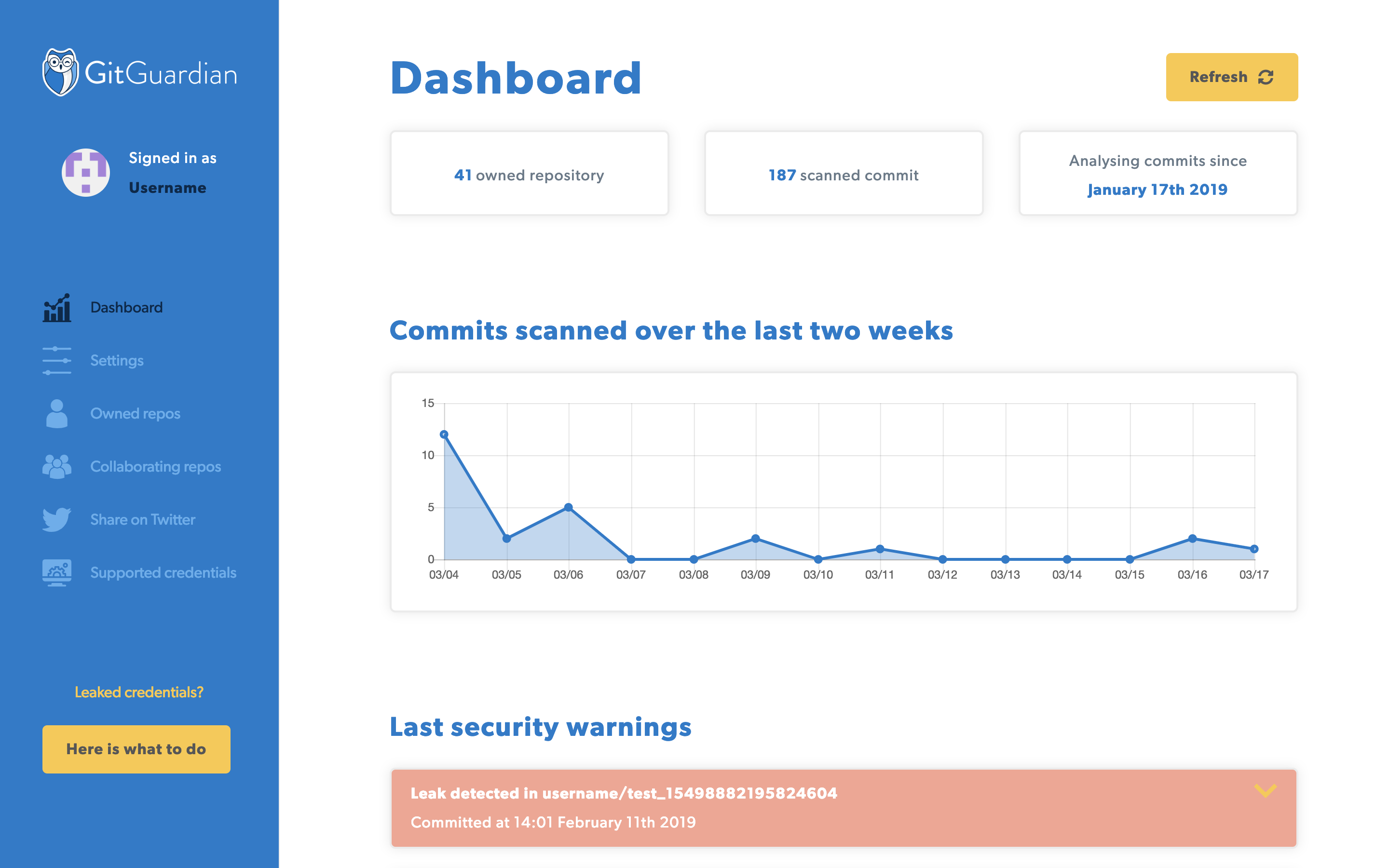
Task: Click the refresh arrows icon
Action: (1266, 77)
